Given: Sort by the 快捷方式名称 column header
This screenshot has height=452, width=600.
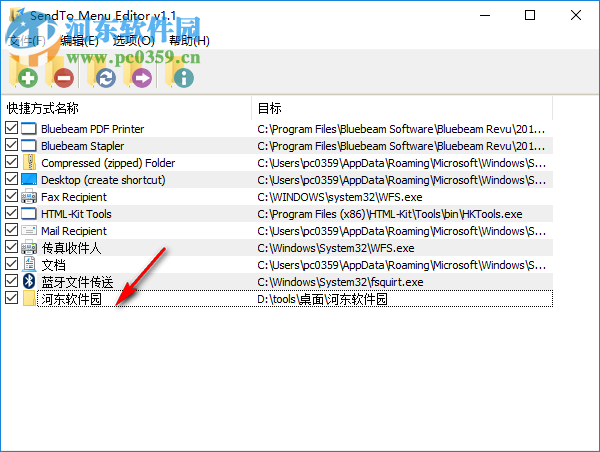Looking at the screenshot, I should tap(126, 108).
